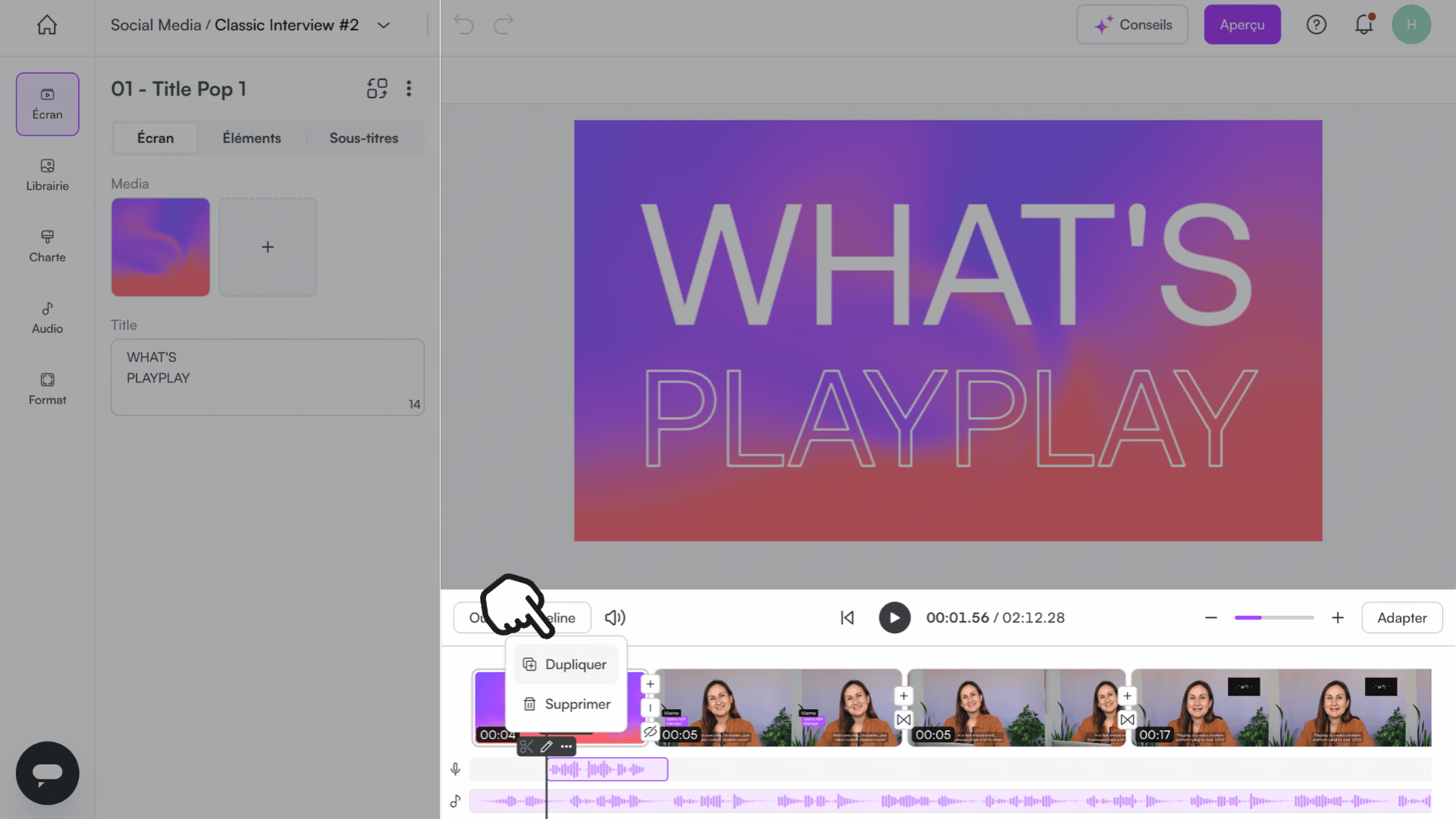
Task: Cut the clip with the scissors tool
Action: tap(528, 747)
